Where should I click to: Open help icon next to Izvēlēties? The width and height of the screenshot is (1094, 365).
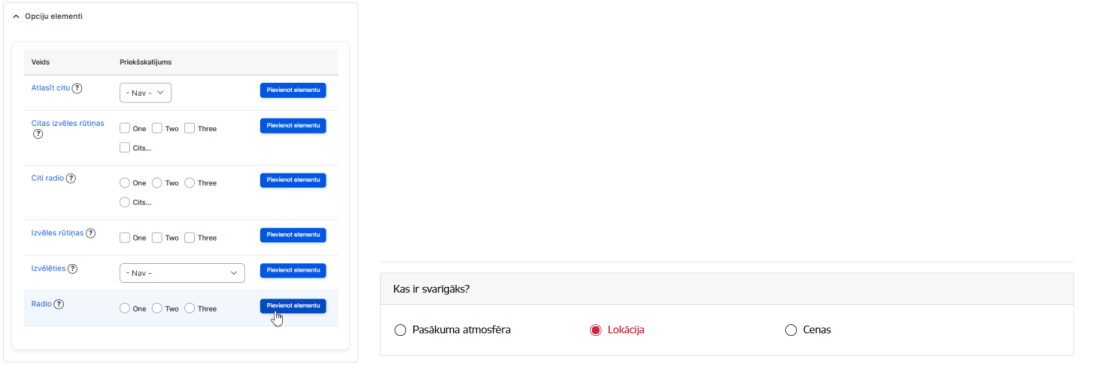[73, 269]
